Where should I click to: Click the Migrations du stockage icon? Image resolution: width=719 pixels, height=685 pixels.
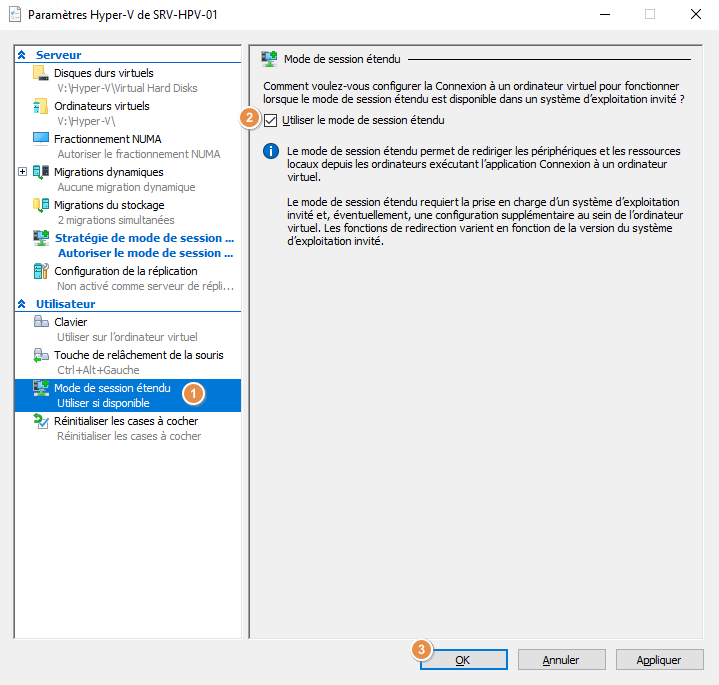41,205
